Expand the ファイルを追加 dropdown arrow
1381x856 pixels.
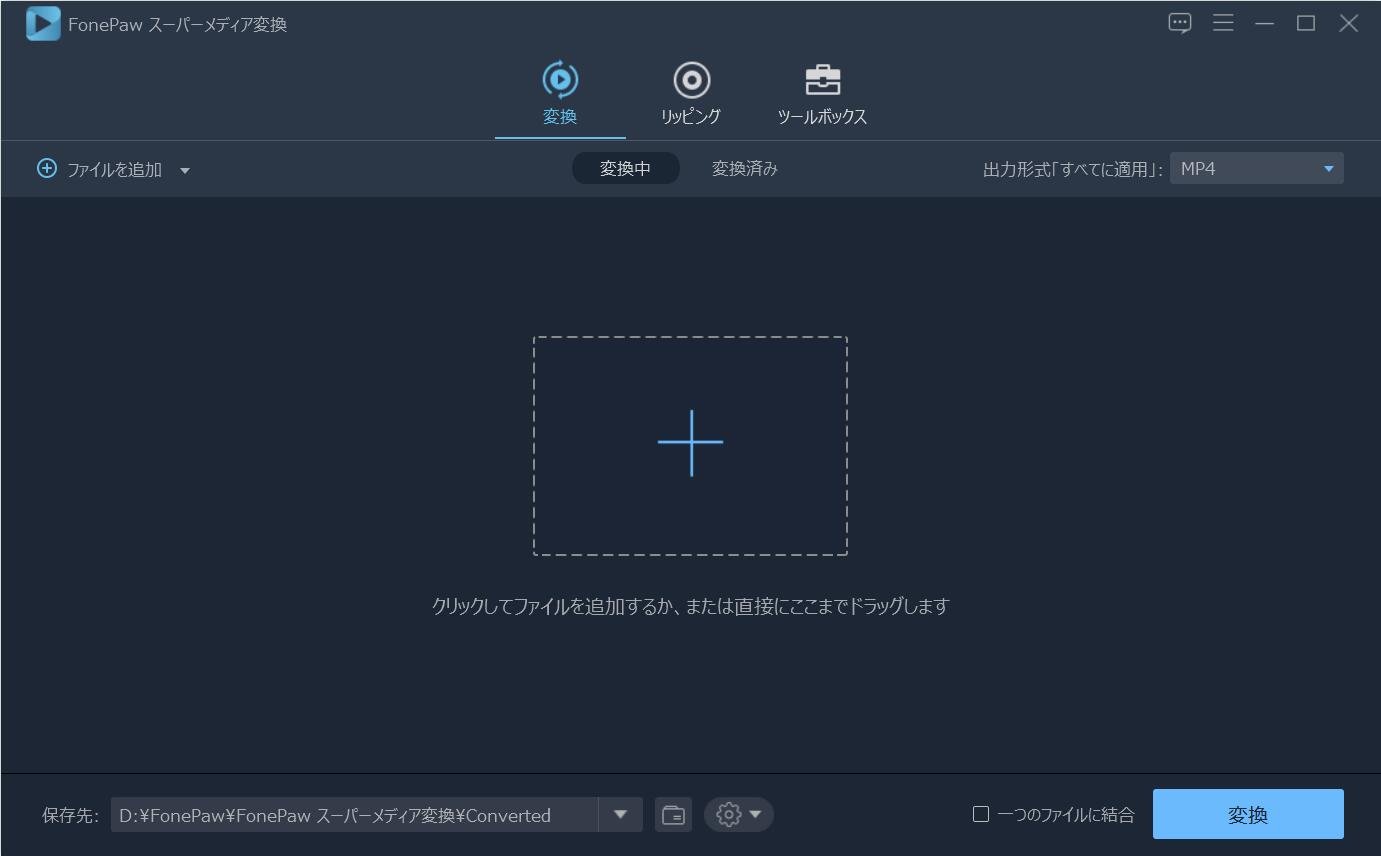(184, 170)
